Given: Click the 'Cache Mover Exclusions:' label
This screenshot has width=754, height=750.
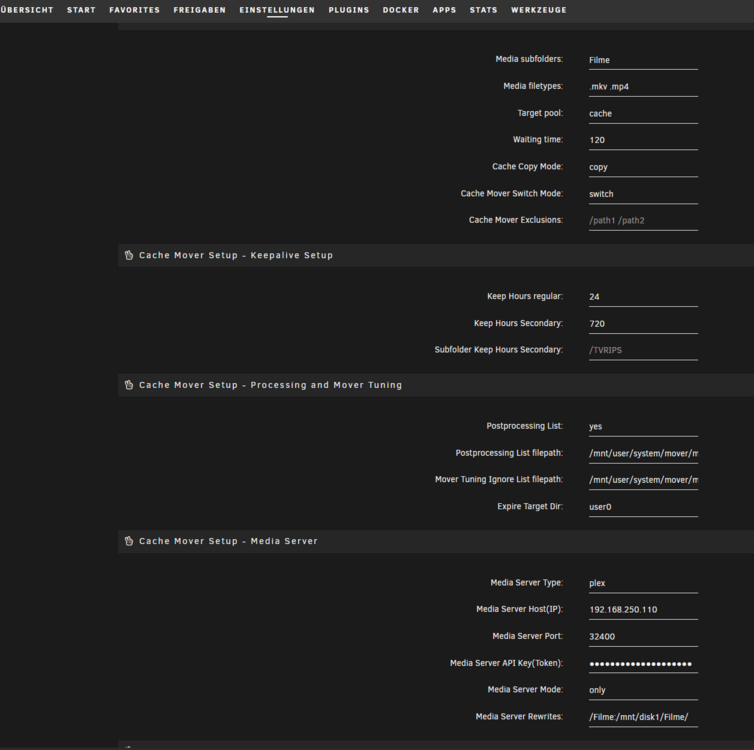Looking at the screenshot, I should tap(515, 220).
